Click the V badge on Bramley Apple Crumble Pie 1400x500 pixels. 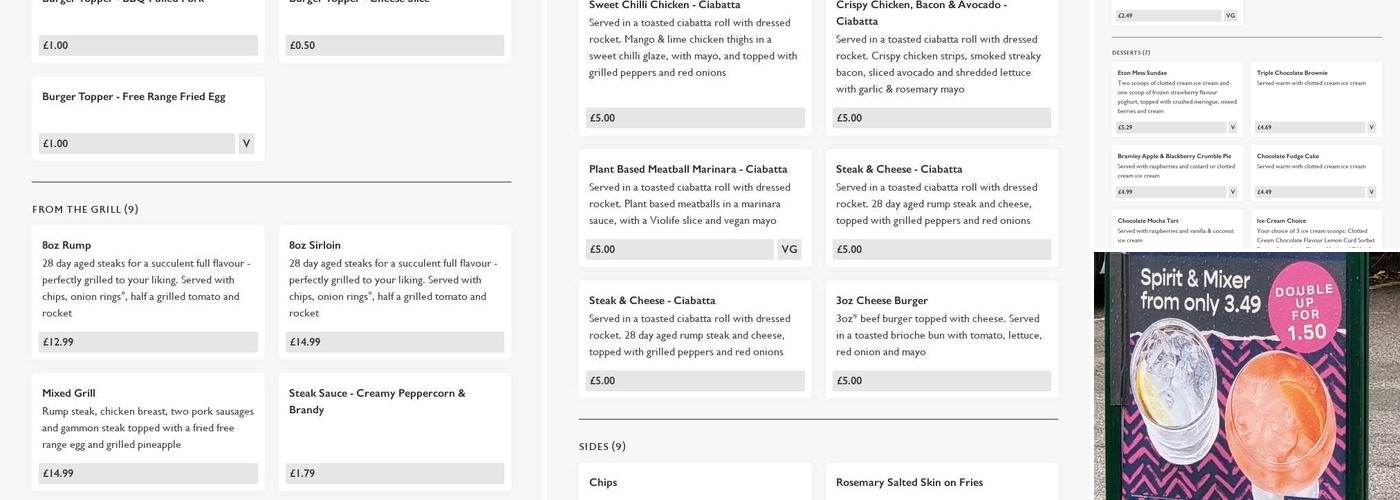click(x=1232, y=192)
